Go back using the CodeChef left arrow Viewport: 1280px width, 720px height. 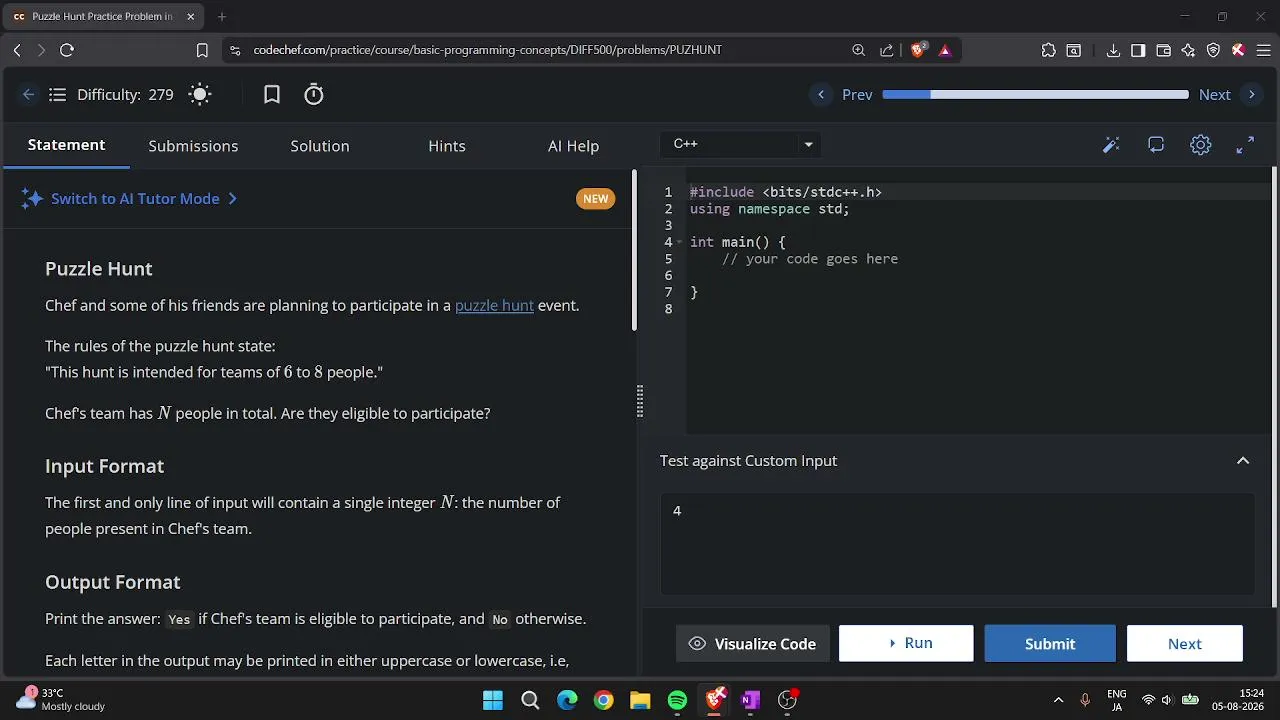tap(28, 94)
